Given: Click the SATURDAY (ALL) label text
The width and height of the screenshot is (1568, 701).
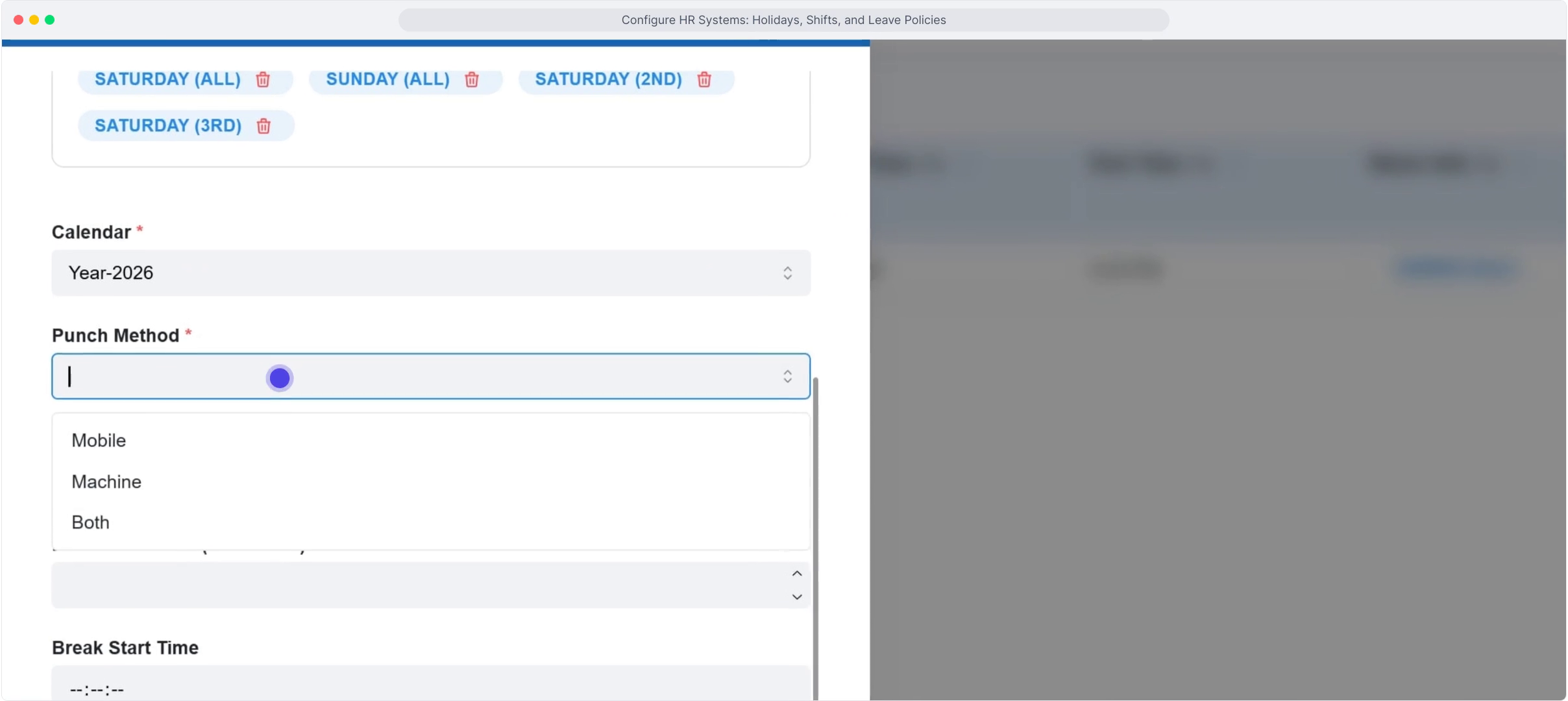Looking at the screenshot, I should click(168, 79).
